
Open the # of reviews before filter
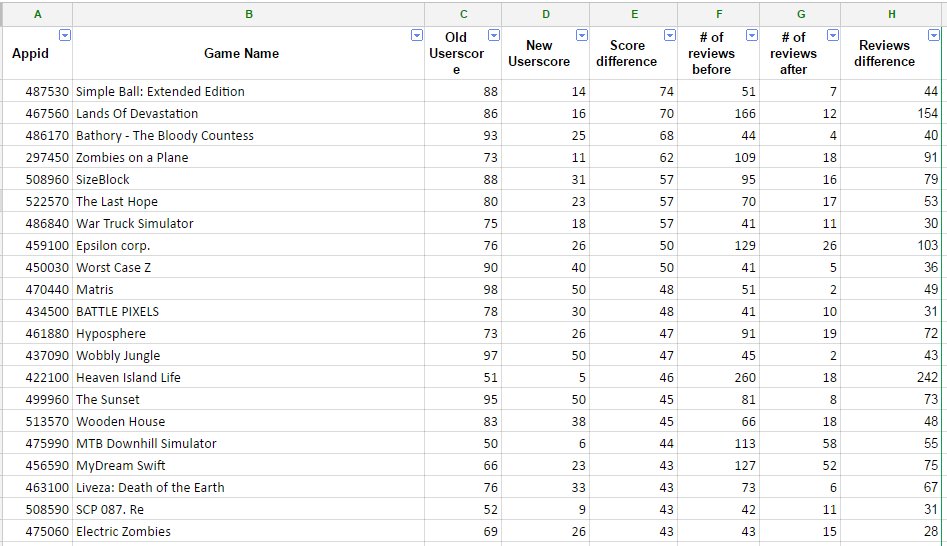click(x=752, y=36)
